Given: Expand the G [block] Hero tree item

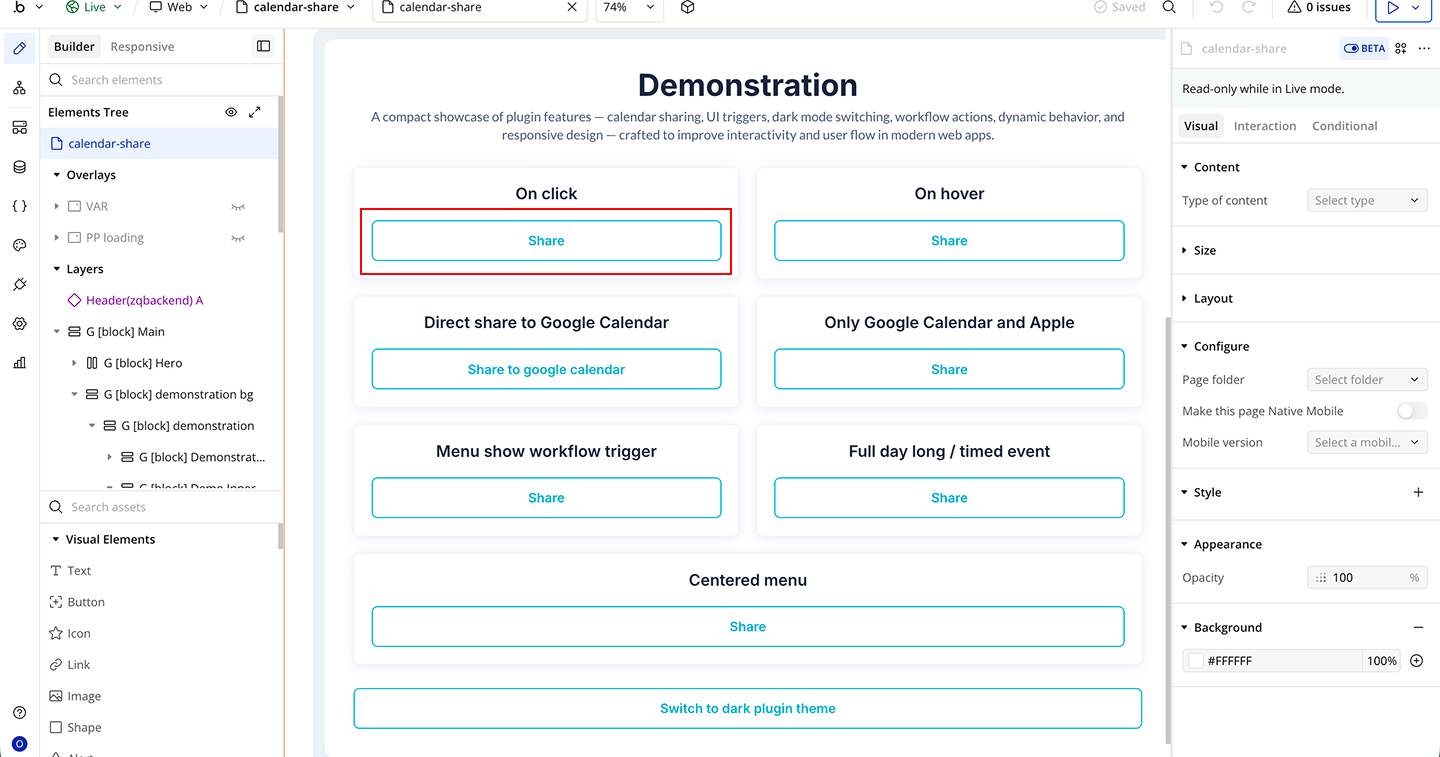Looking at the screenshot, I should coord(75,363).
